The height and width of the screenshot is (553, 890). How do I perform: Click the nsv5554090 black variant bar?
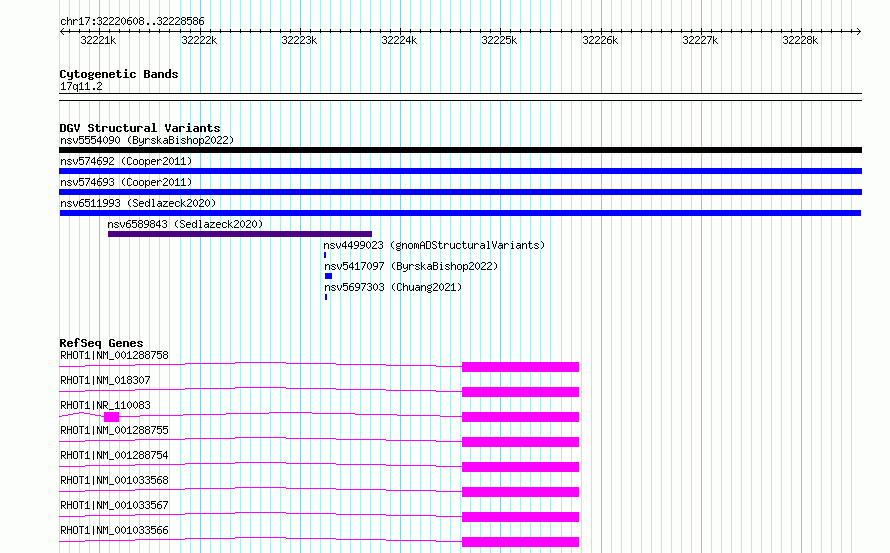click(x=460, y=150)
